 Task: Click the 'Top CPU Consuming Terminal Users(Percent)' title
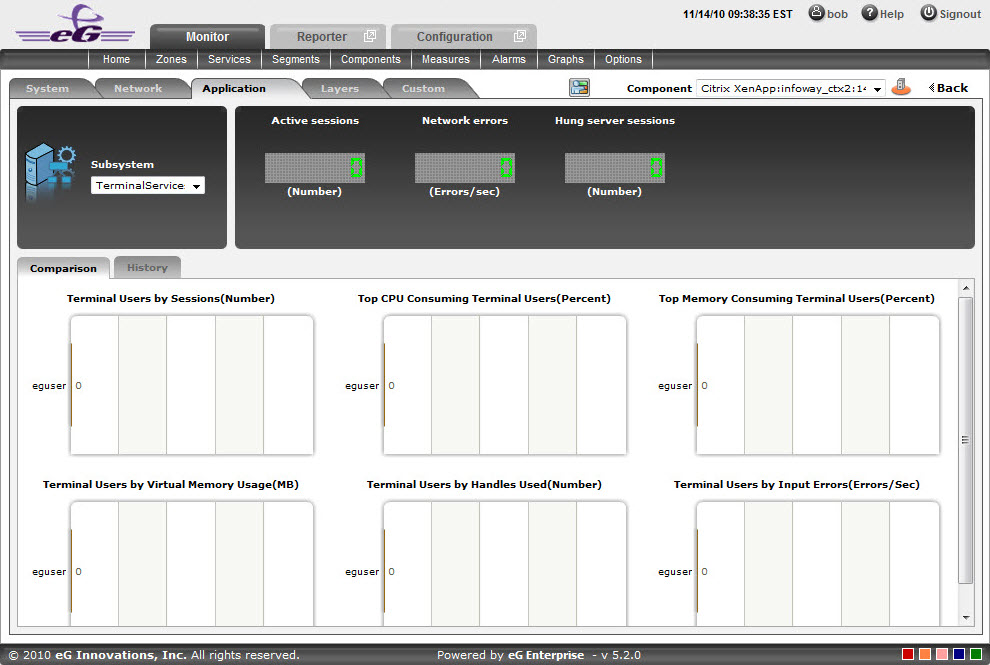coord(484,299)
